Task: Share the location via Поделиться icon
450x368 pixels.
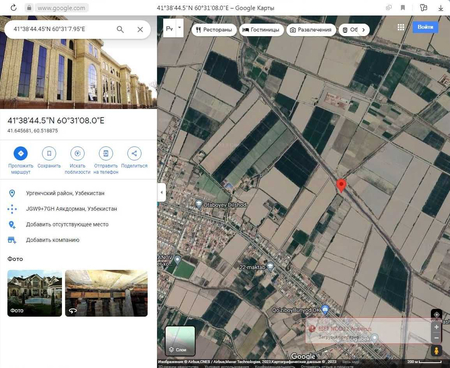Action: (x=134, y=153)
